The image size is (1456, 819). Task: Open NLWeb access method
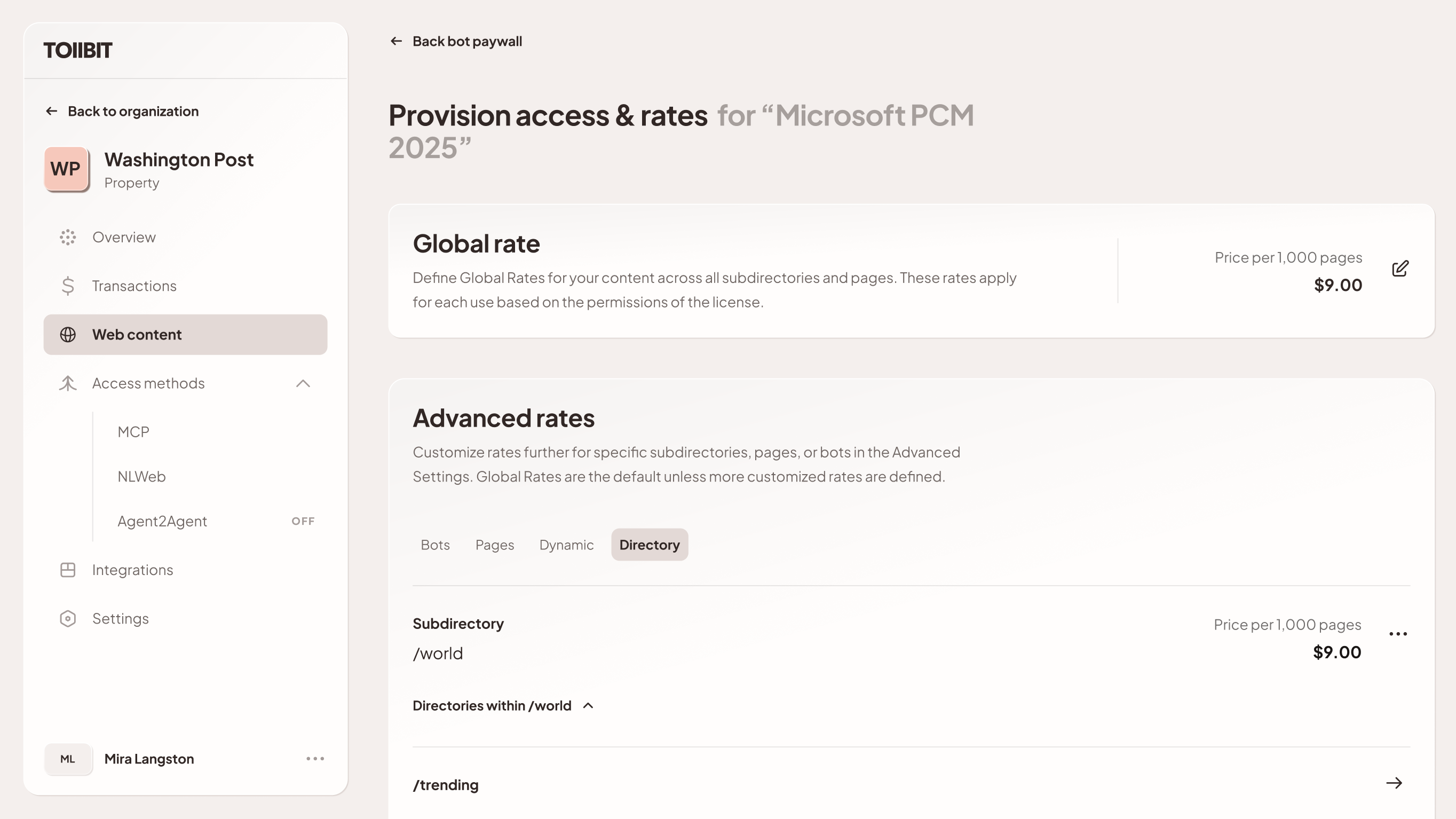[x=141, y=476]
